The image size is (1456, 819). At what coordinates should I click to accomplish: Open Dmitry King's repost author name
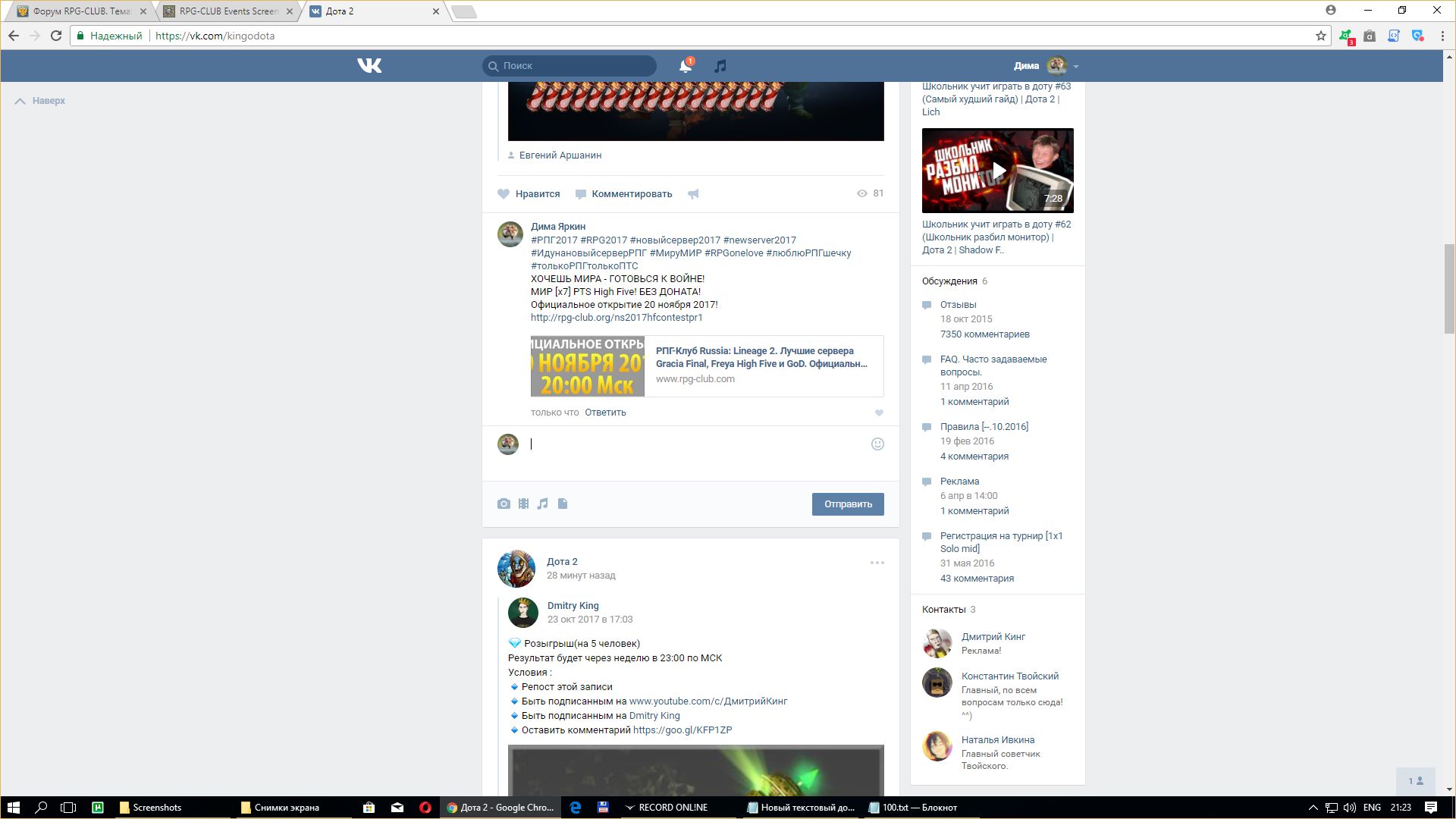click(573, 606)
